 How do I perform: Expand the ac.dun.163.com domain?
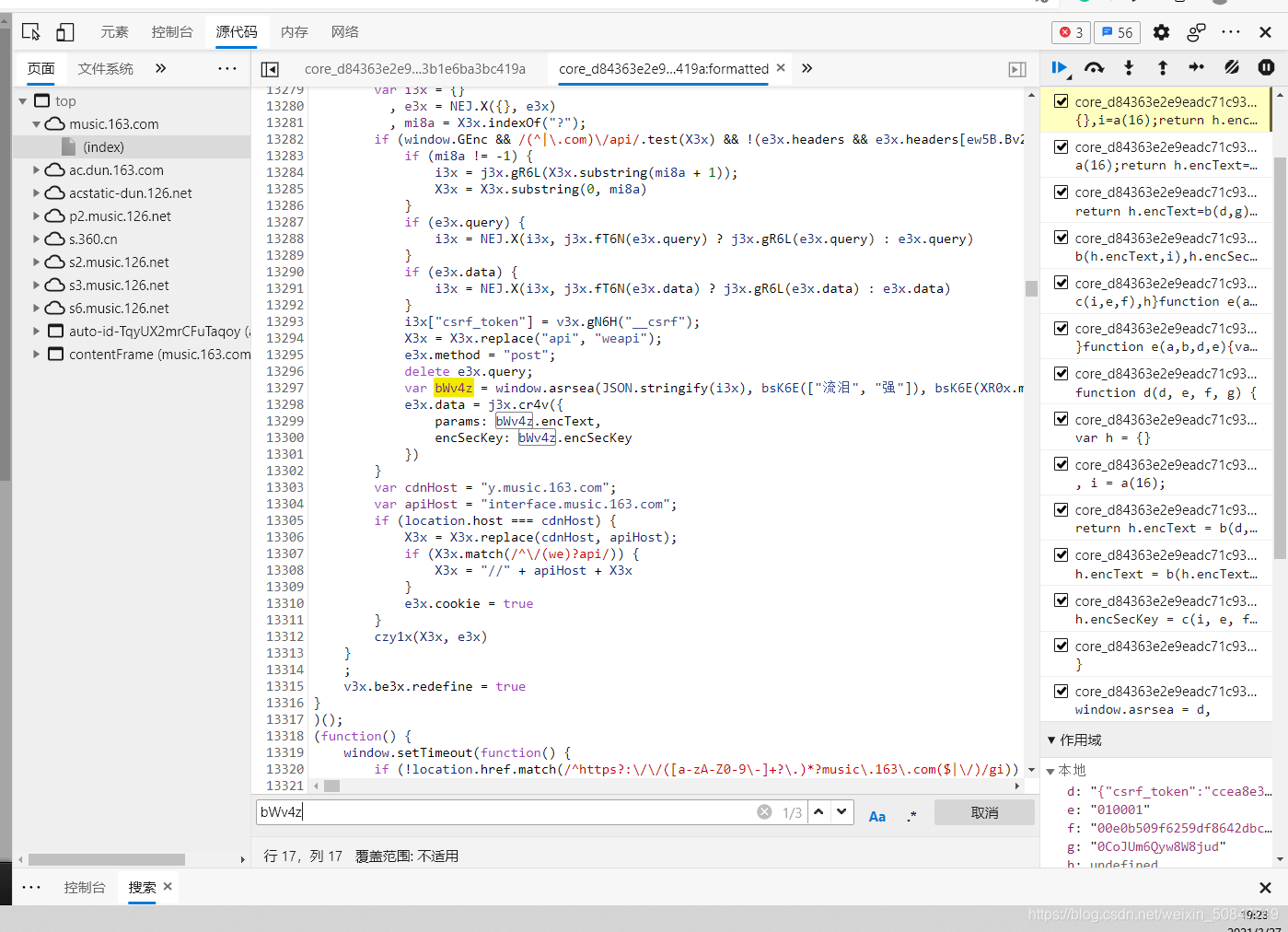coord(37,170)
